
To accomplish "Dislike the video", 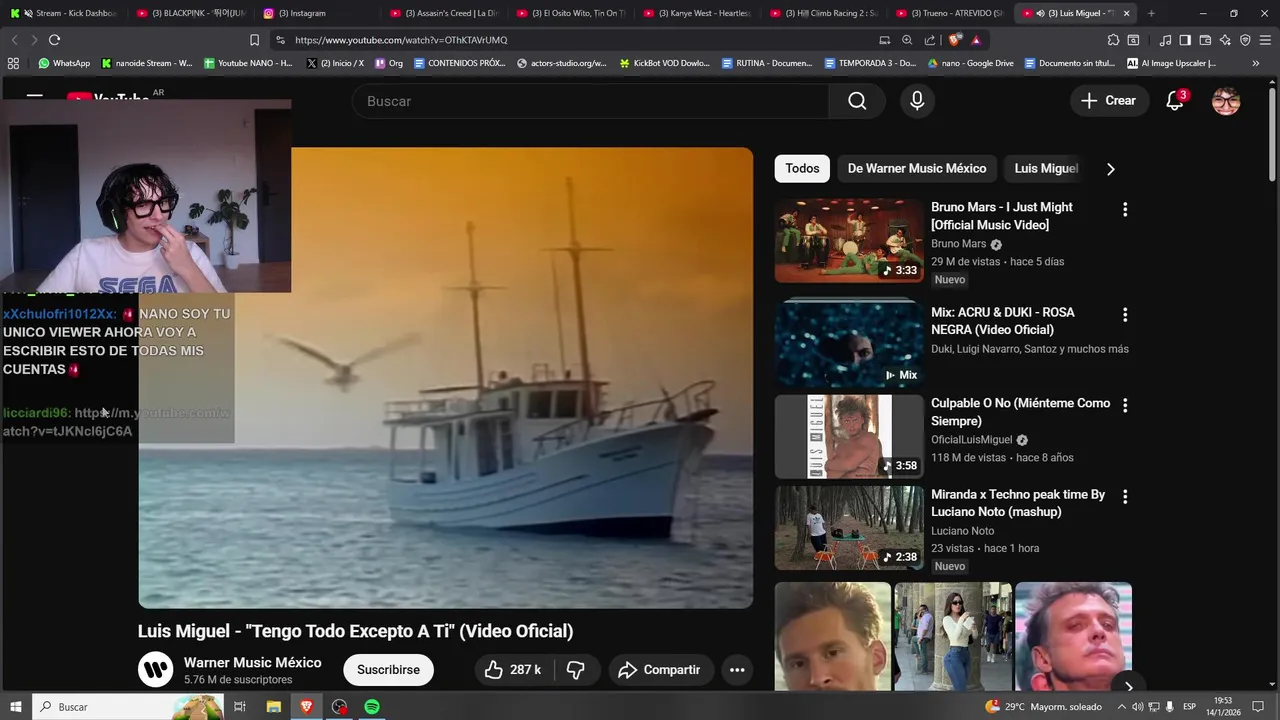I will click(x=576, y=670).
